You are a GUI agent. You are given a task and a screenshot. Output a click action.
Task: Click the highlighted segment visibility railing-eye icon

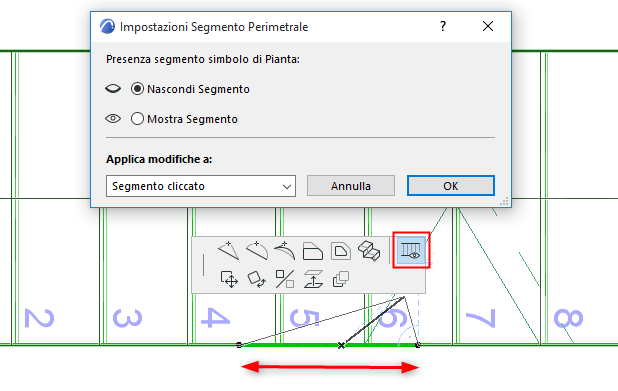coord(411,250)
